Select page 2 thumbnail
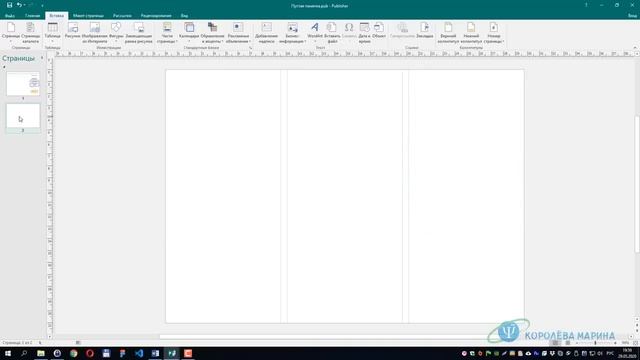Screen dimensions: 640x360 23,116
